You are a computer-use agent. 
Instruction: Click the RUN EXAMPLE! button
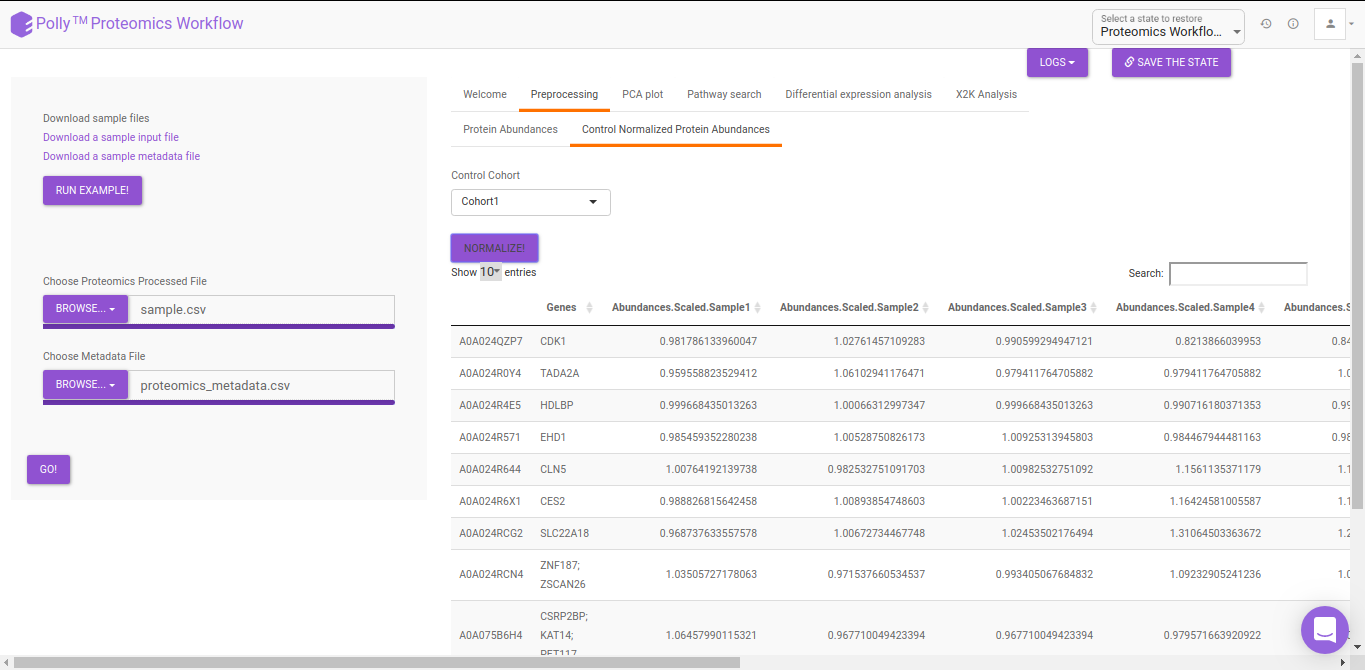pos(92,190)
